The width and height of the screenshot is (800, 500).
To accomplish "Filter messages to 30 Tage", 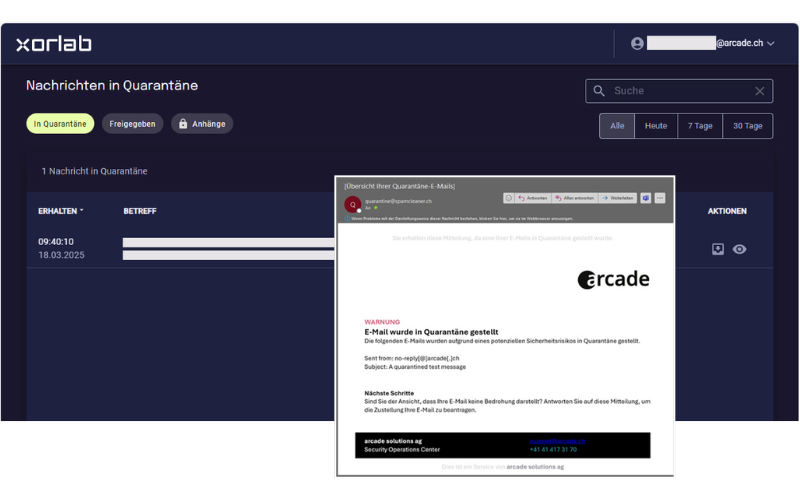I will coord(747,126).
